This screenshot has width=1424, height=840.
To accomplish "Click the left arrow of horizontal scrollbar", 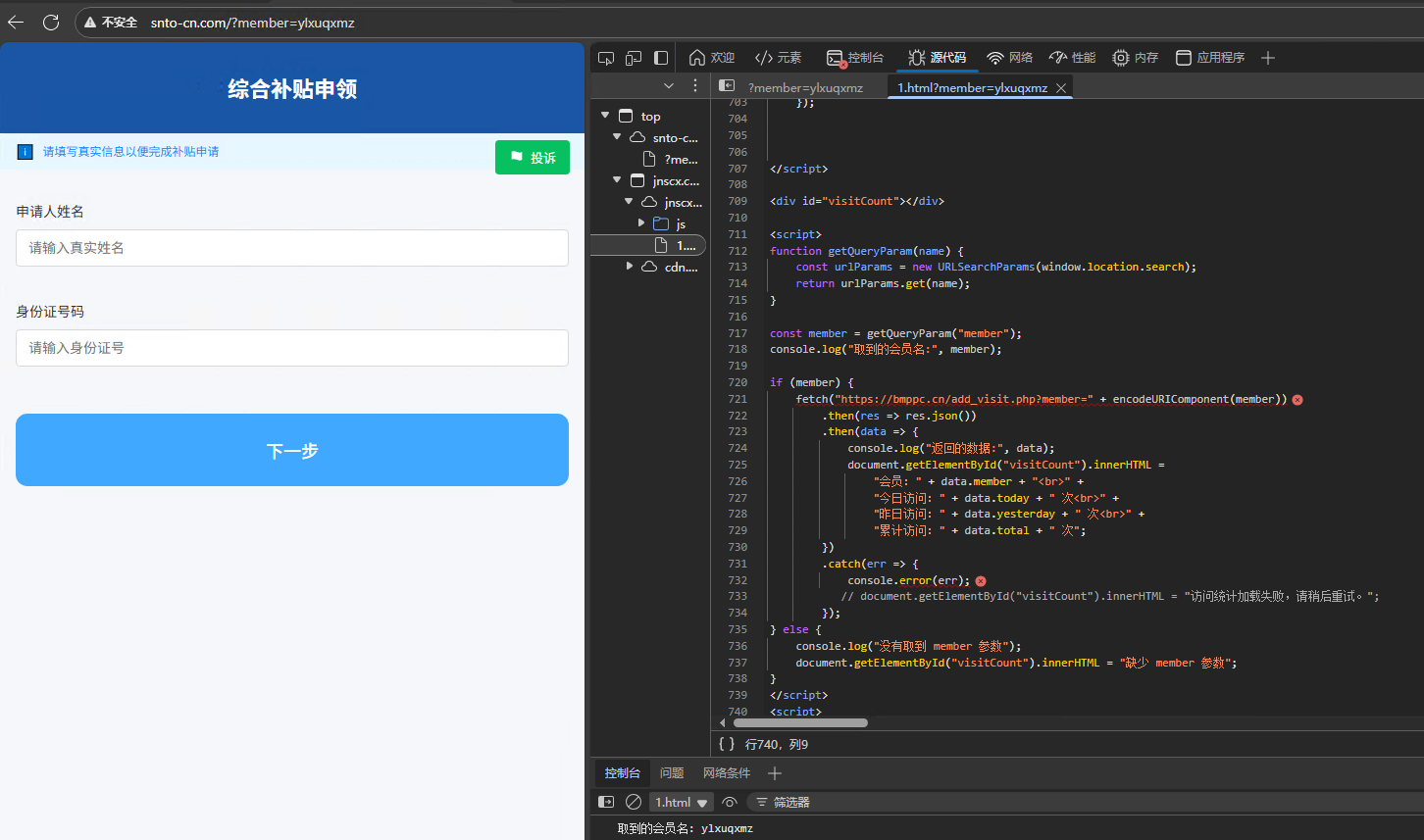I will 723,723.
